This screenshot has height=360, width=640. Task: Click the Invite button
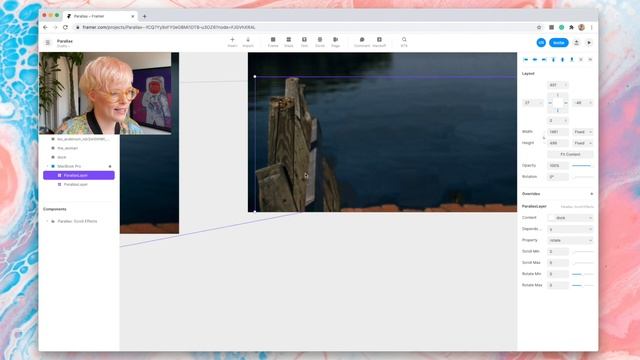pos(558,42)
